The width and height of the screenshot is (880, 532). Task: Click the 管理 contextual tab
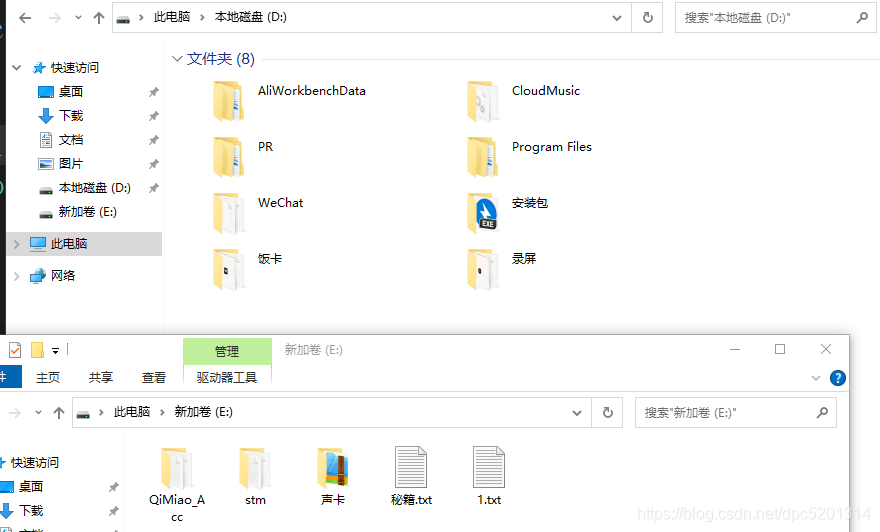point(227,351)
